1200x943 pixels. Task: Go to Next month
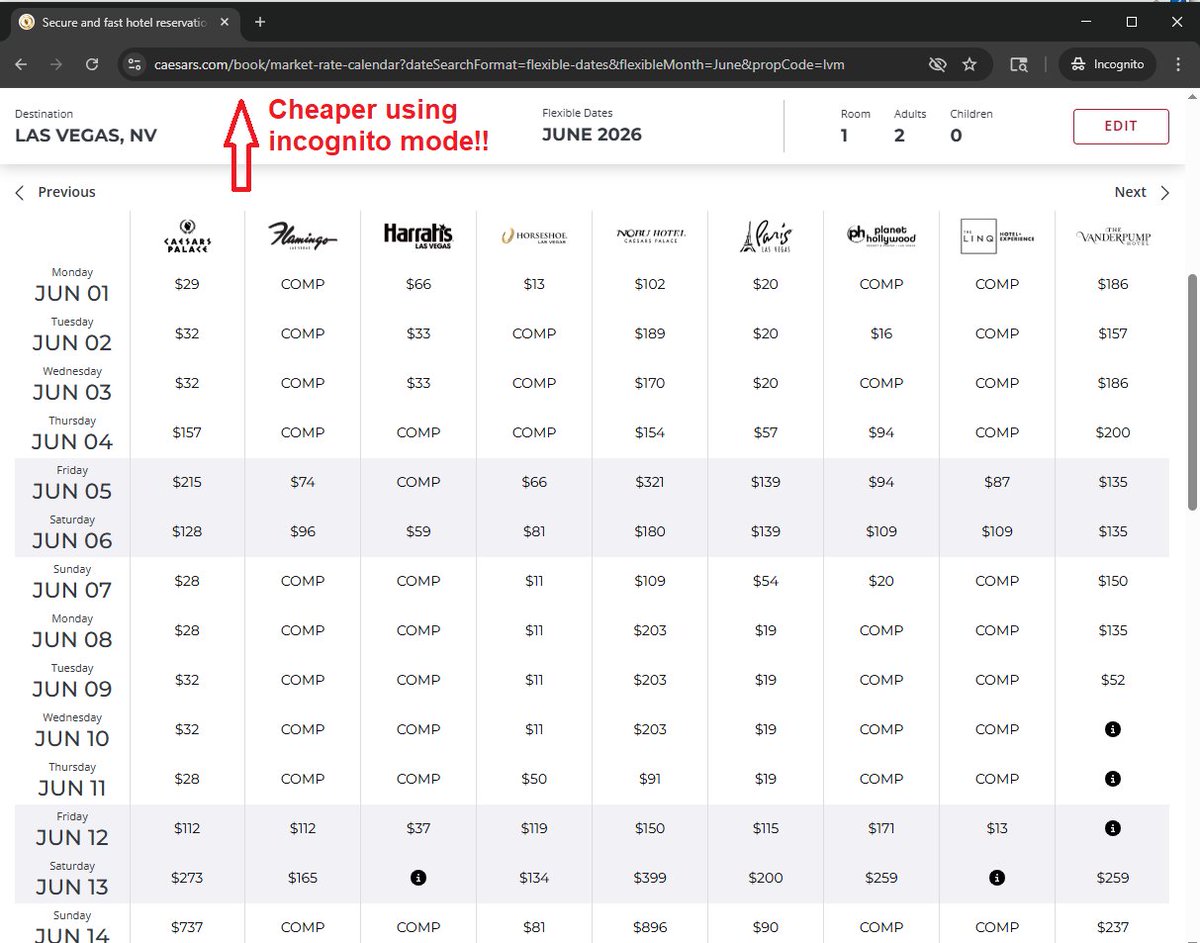[x=1142, y=192]
